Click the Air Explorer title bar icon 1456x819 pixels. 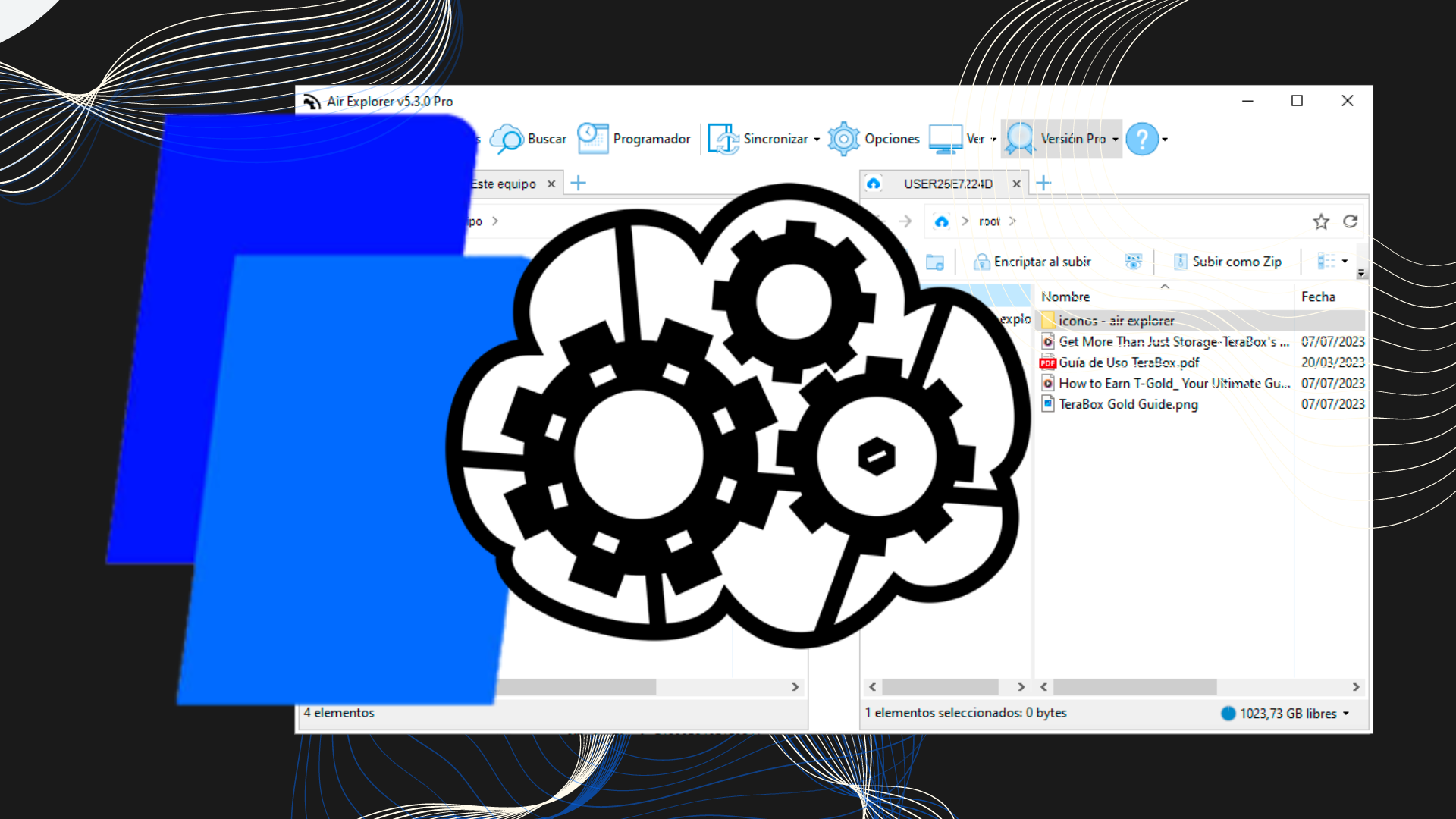[312, 102]
